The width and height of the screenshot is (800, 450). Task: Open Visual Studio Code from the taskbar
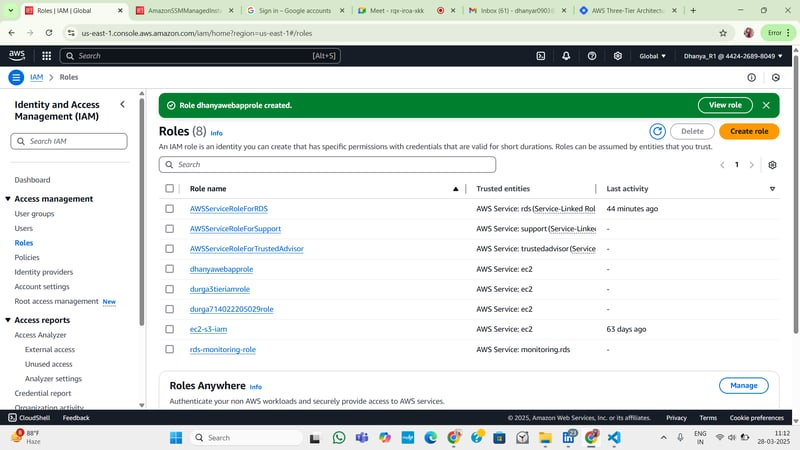(614, 438)
